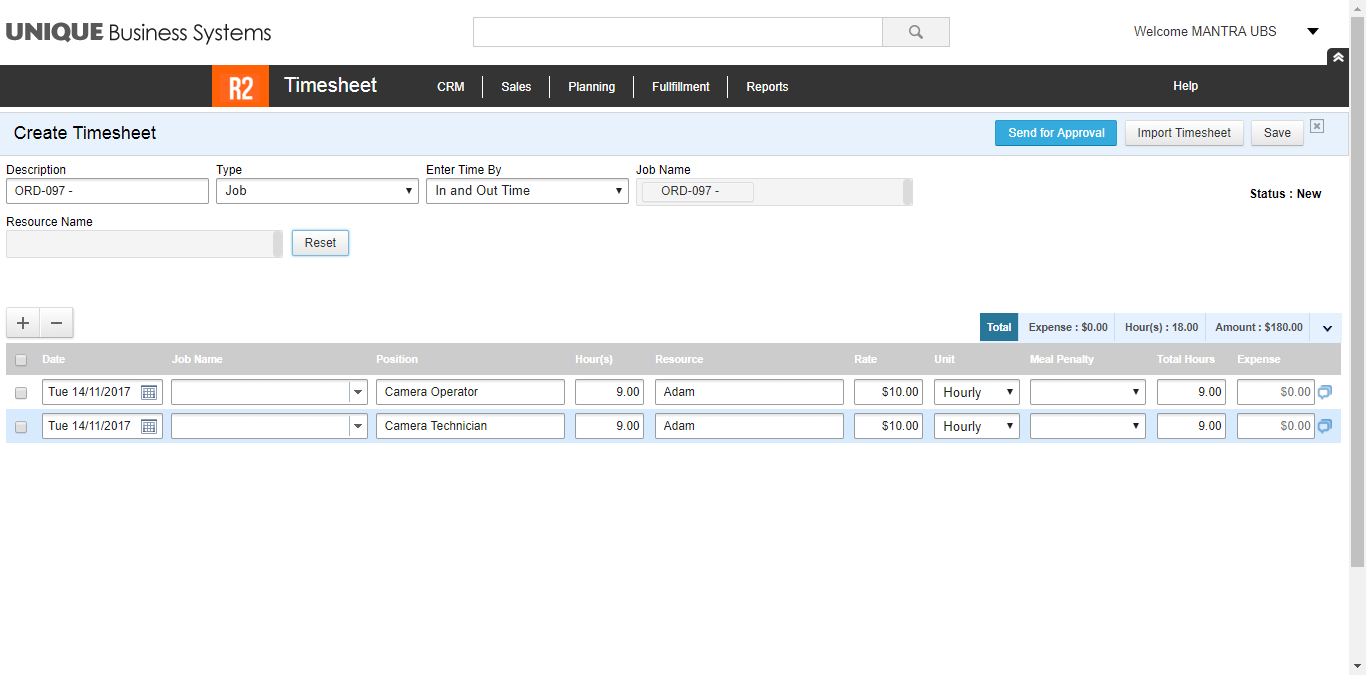Check the select-all checkbox in the grid header

(x=21, y=358)
